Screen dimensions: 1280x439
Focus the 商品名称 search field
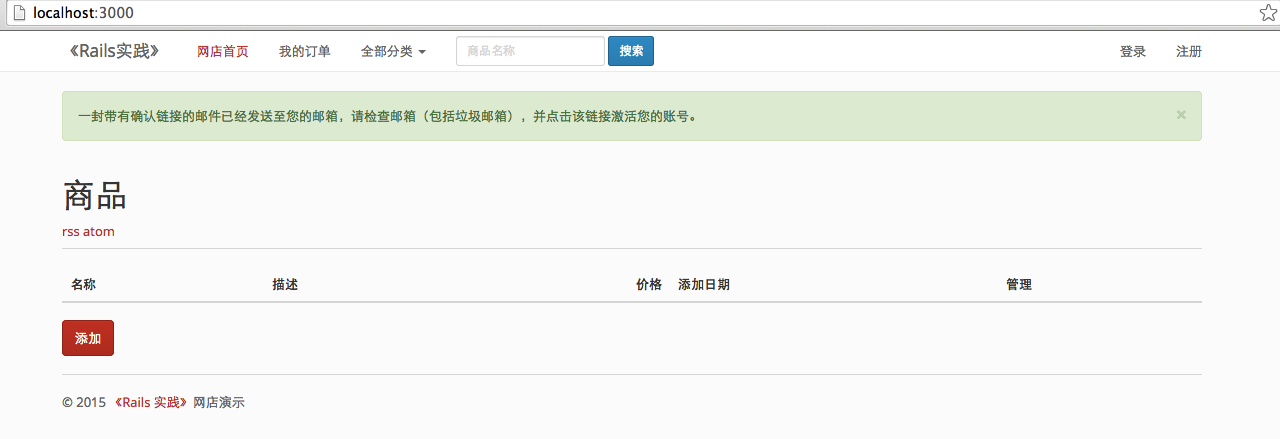coord(530,51)
